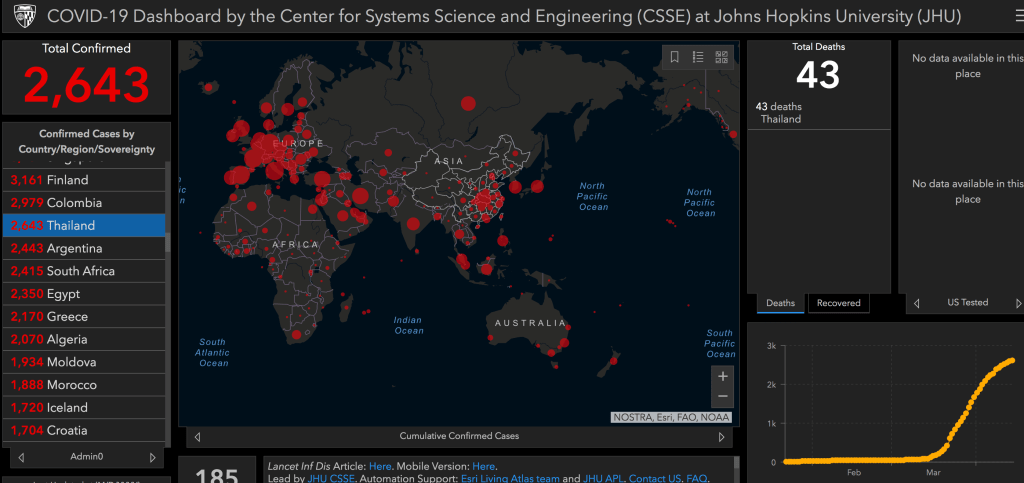Go to previous map view left arrow
This screenshot has height=483, width=1024.
pos(197,436)
